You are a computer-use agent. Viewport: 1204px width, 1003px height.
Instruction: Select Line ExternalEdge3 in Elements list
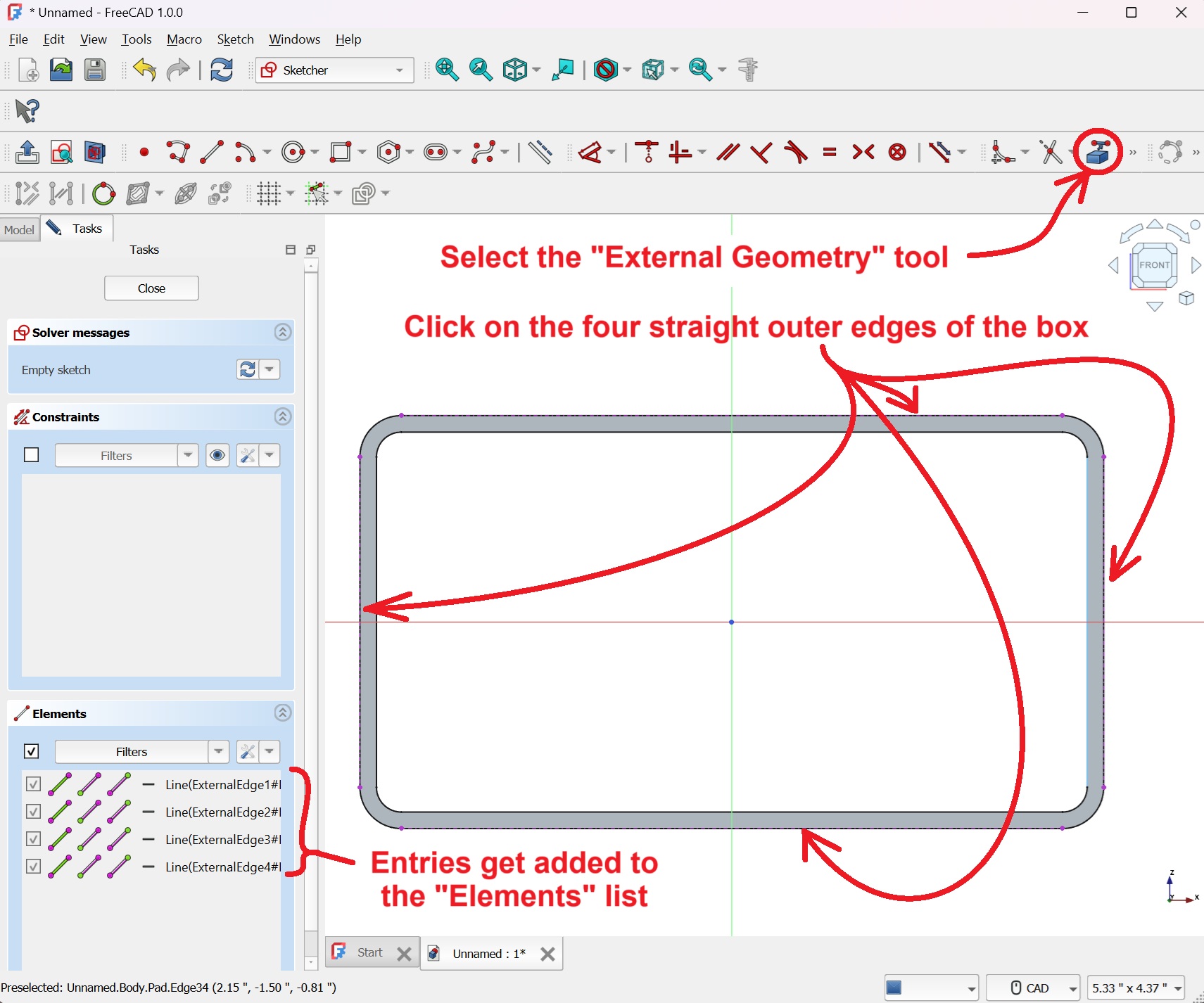[222, 839]
